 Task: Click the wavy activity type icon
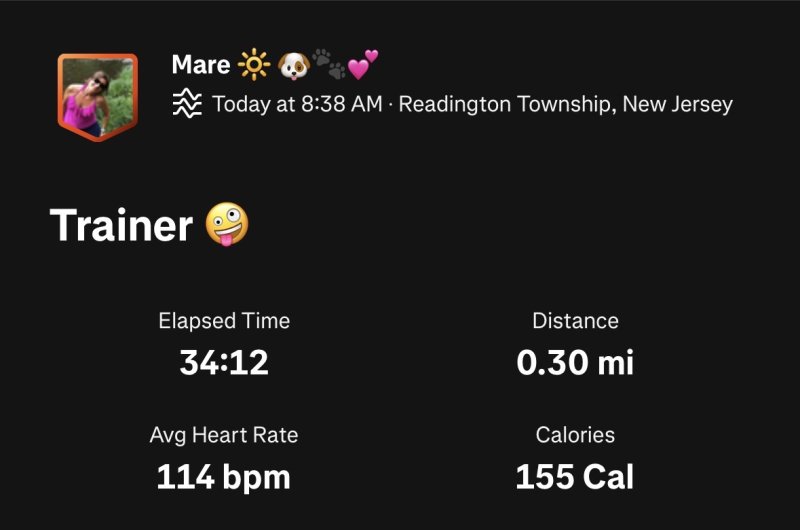click(x=187, y=104)
